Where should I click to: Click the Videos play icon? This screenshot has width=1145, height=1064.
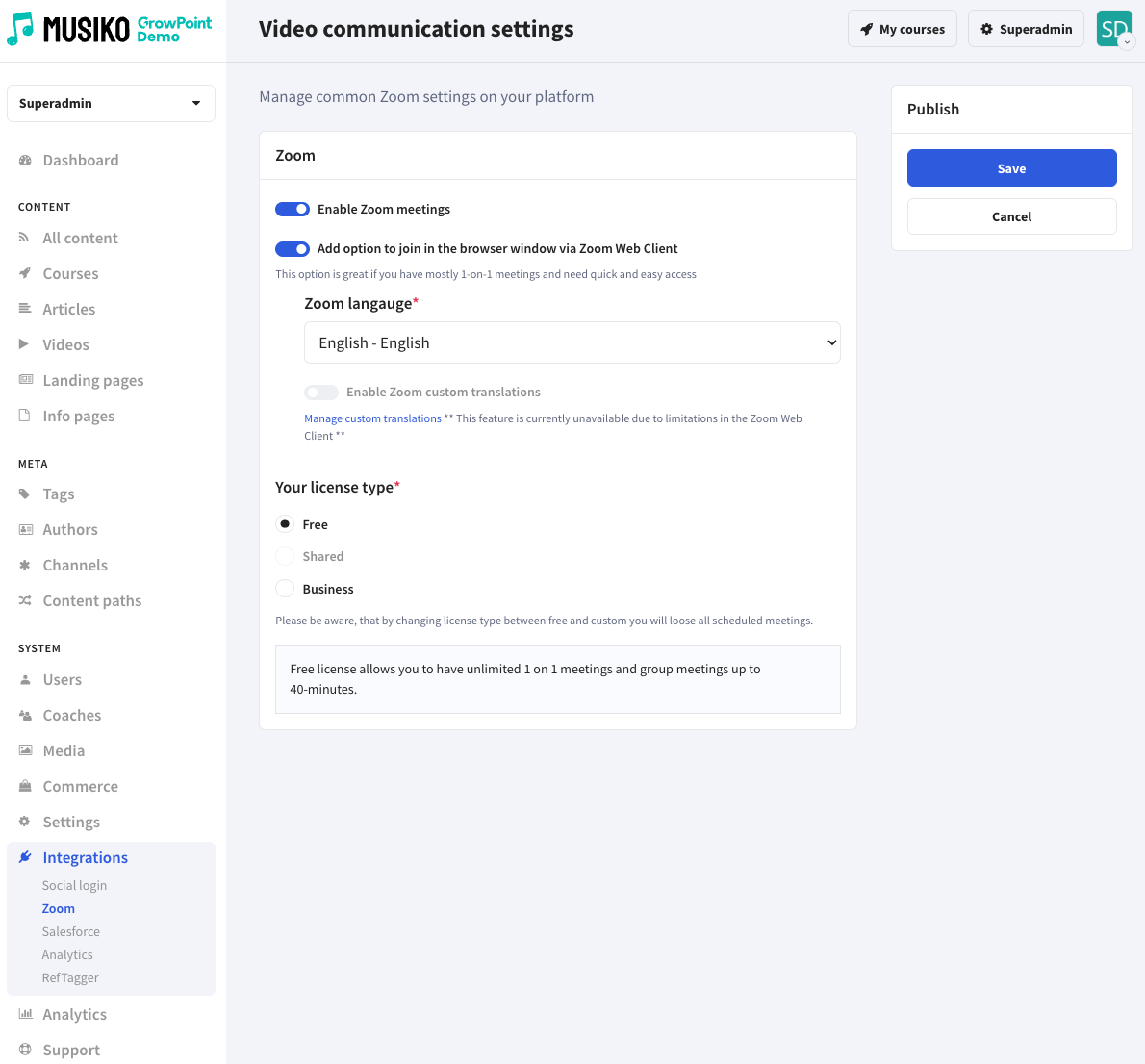coord(25,344)
